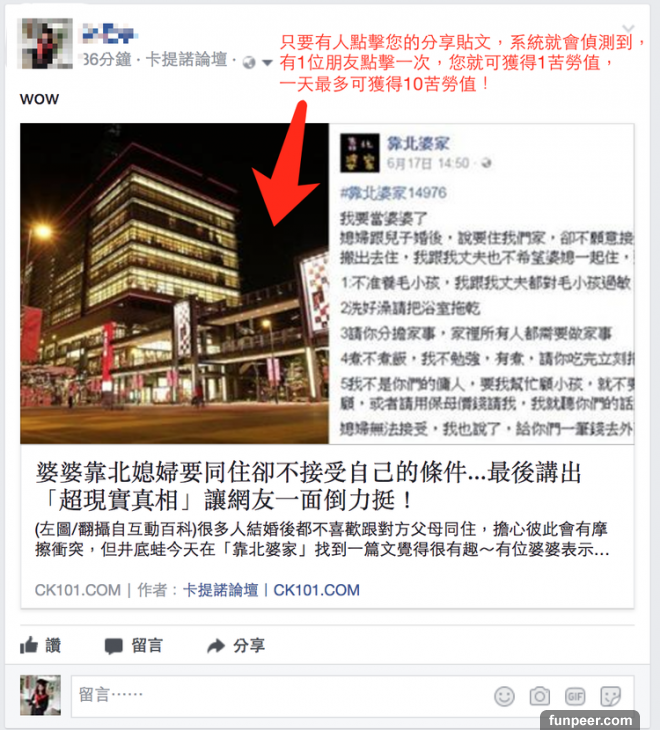Open the sticker picker icon
This screenshot has width=660, height=730.
point(610,696)
